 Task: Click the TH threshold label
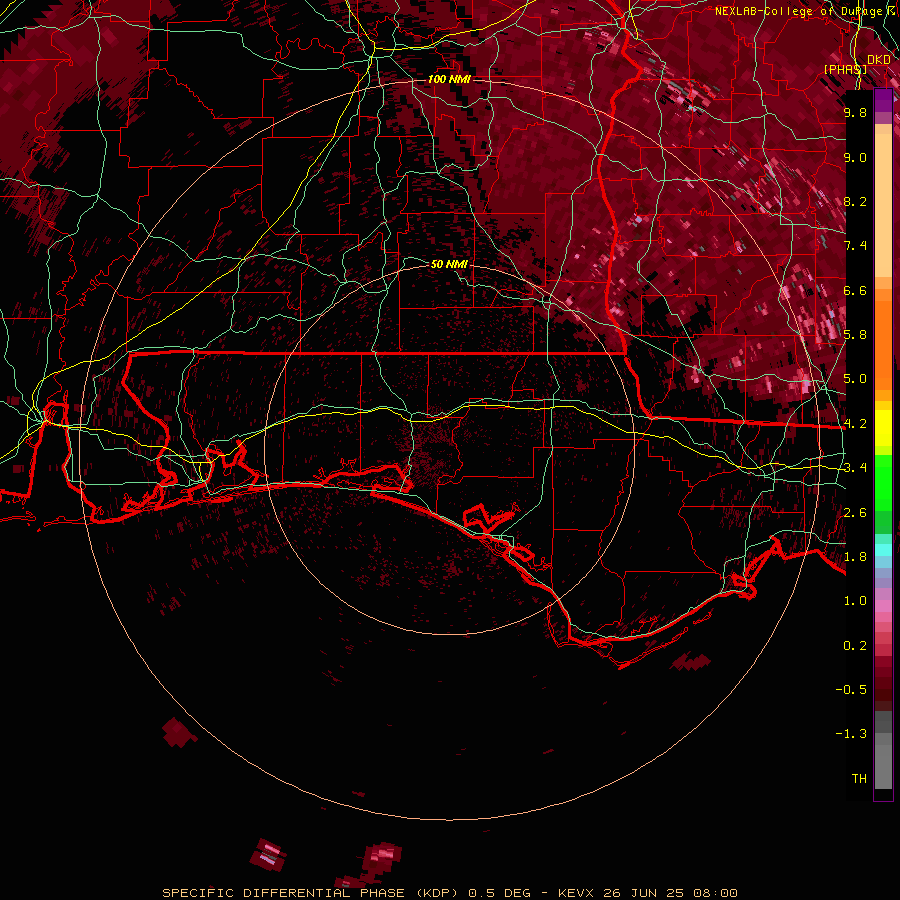(859, 779)
